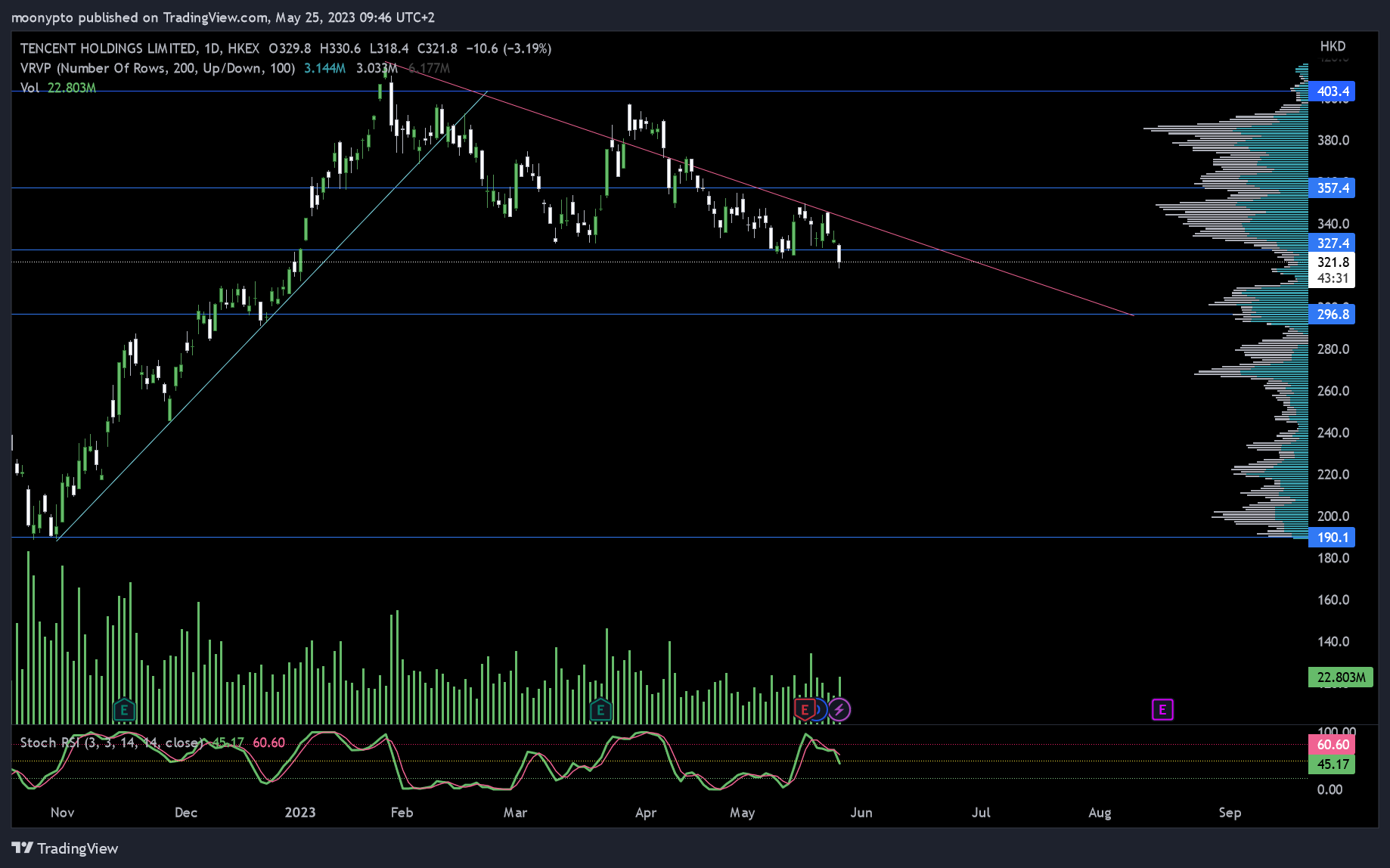
Task: Click the purple lightning event marker
Action: (x=839, y=709)
